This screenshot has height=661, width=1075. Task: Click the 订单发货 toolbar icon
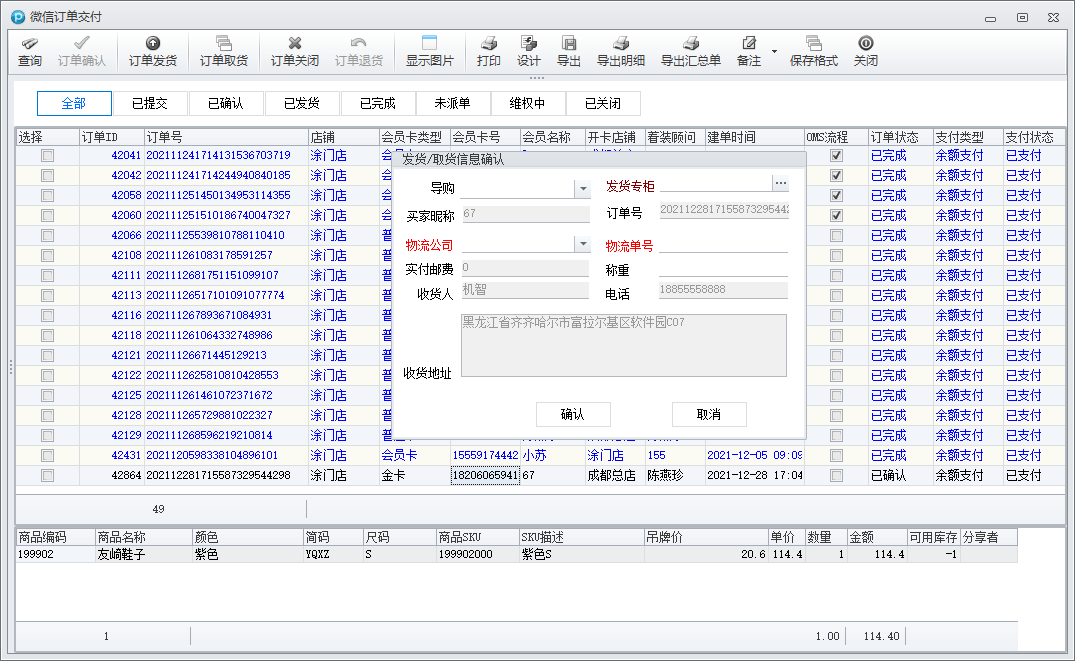[152, 44]
